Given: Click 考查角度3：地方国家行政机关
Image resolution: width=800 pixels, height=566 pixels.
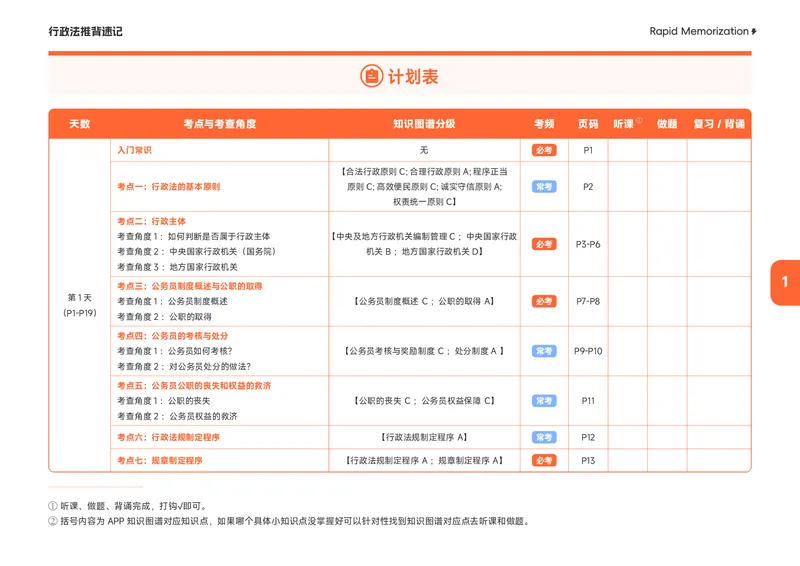Looking at the screenshot, I should click(177, 267).
